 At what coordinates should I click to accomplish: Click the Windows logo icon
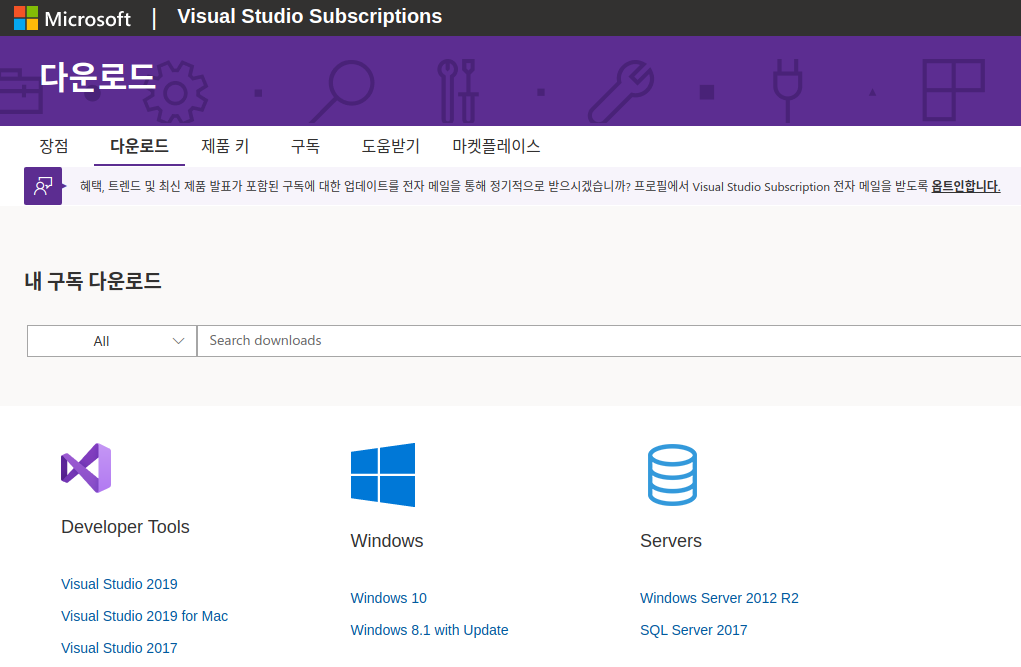click(383, 475)
